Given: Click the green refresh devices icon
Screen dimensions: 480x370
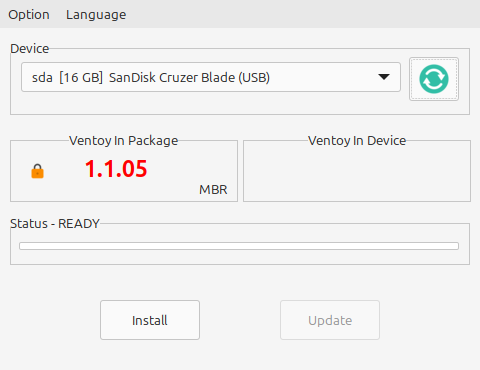Looking at the screenshot, I should tap(434, 79).
